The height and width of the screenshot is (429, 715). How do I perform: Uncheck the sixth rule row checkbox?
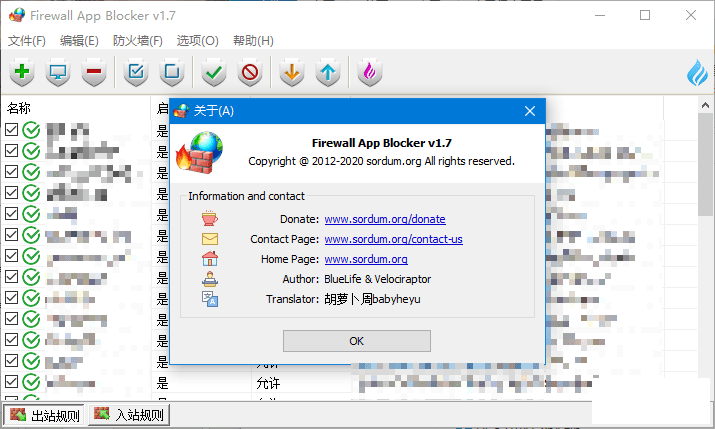tap(12, 234)
